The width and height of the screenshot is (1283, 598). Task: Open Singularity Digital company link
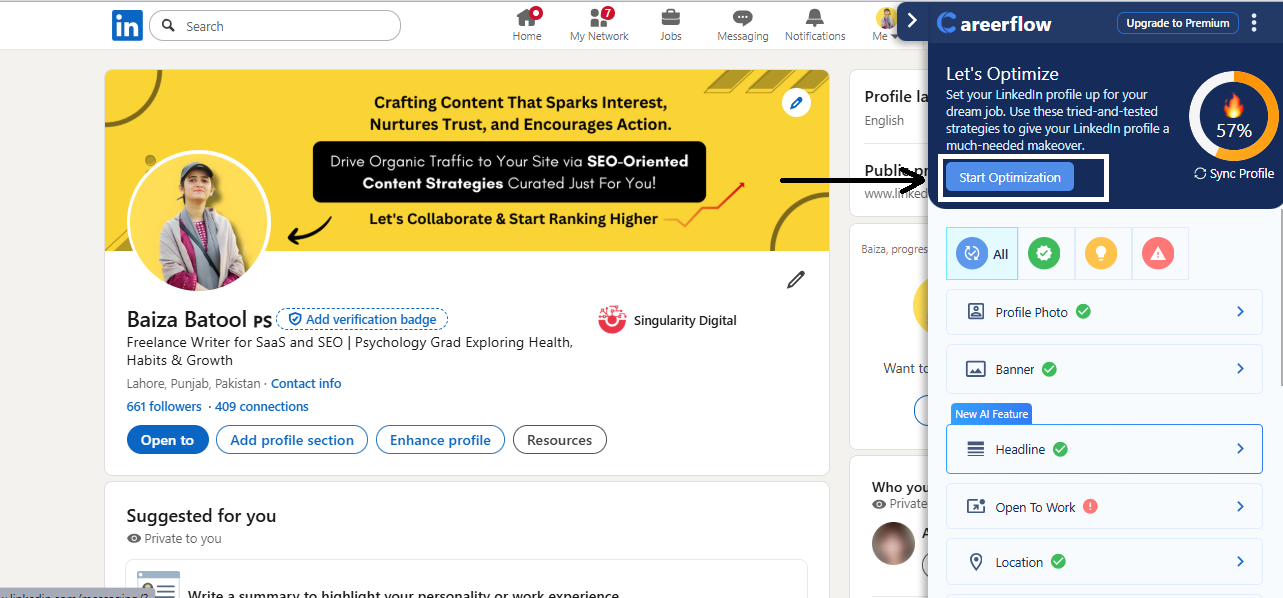coord(667,320)
